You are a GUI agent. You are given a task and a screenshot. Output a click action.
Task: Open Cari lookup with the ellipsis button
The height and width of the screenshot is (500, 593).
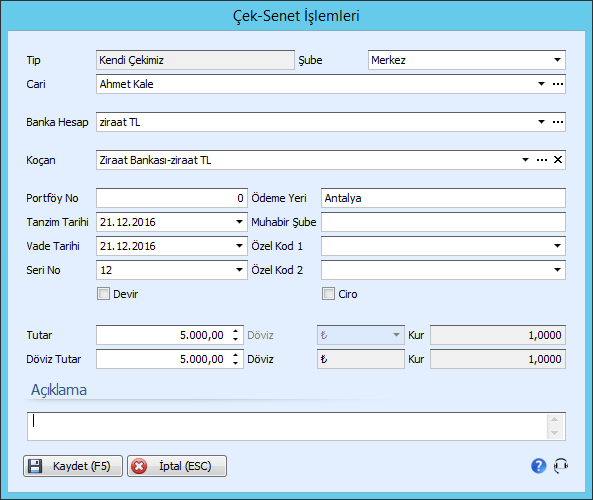[558, 84]
